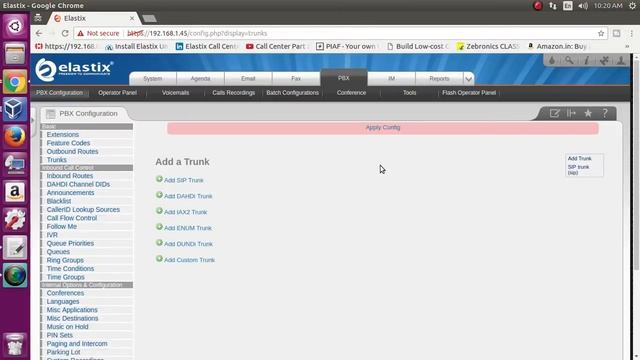Open Elastix user profile icon

pos(621,60)
